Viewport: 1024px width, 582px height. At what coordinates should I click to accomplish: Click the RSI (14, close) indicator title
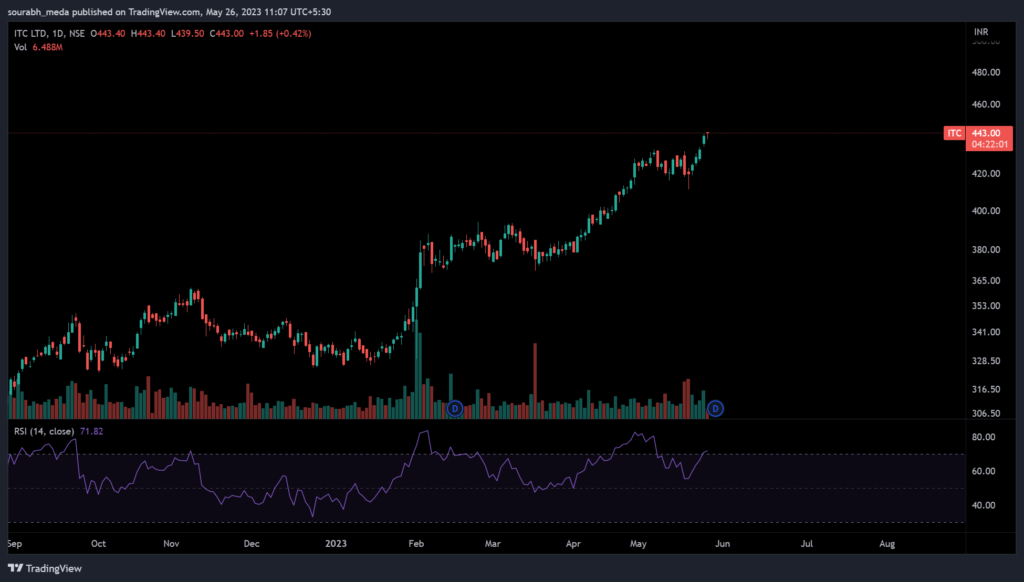[x=45, y=431]
